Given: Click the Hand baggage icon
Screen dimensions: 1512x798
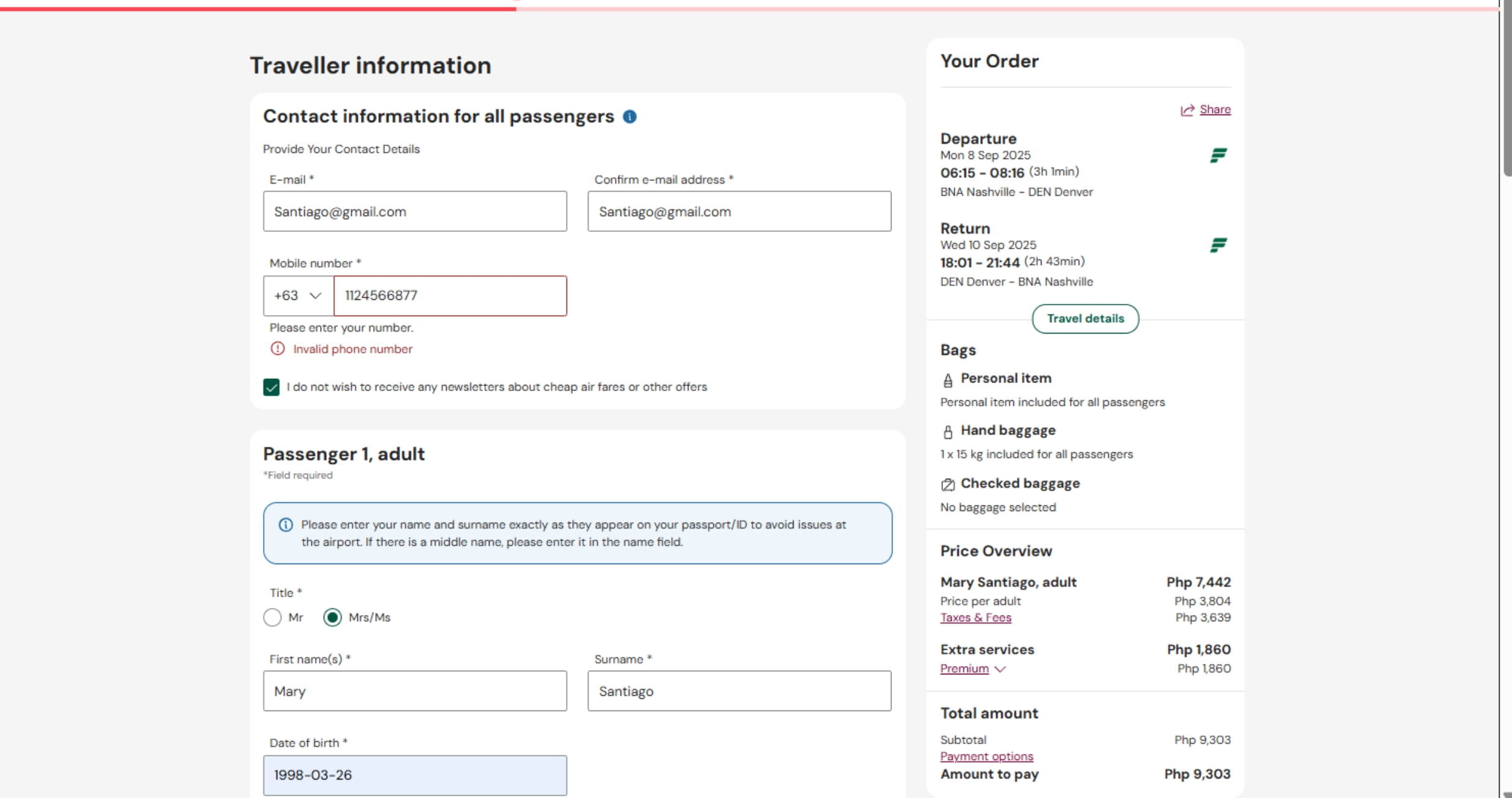Looking at the screenshot, I should 948,432.
